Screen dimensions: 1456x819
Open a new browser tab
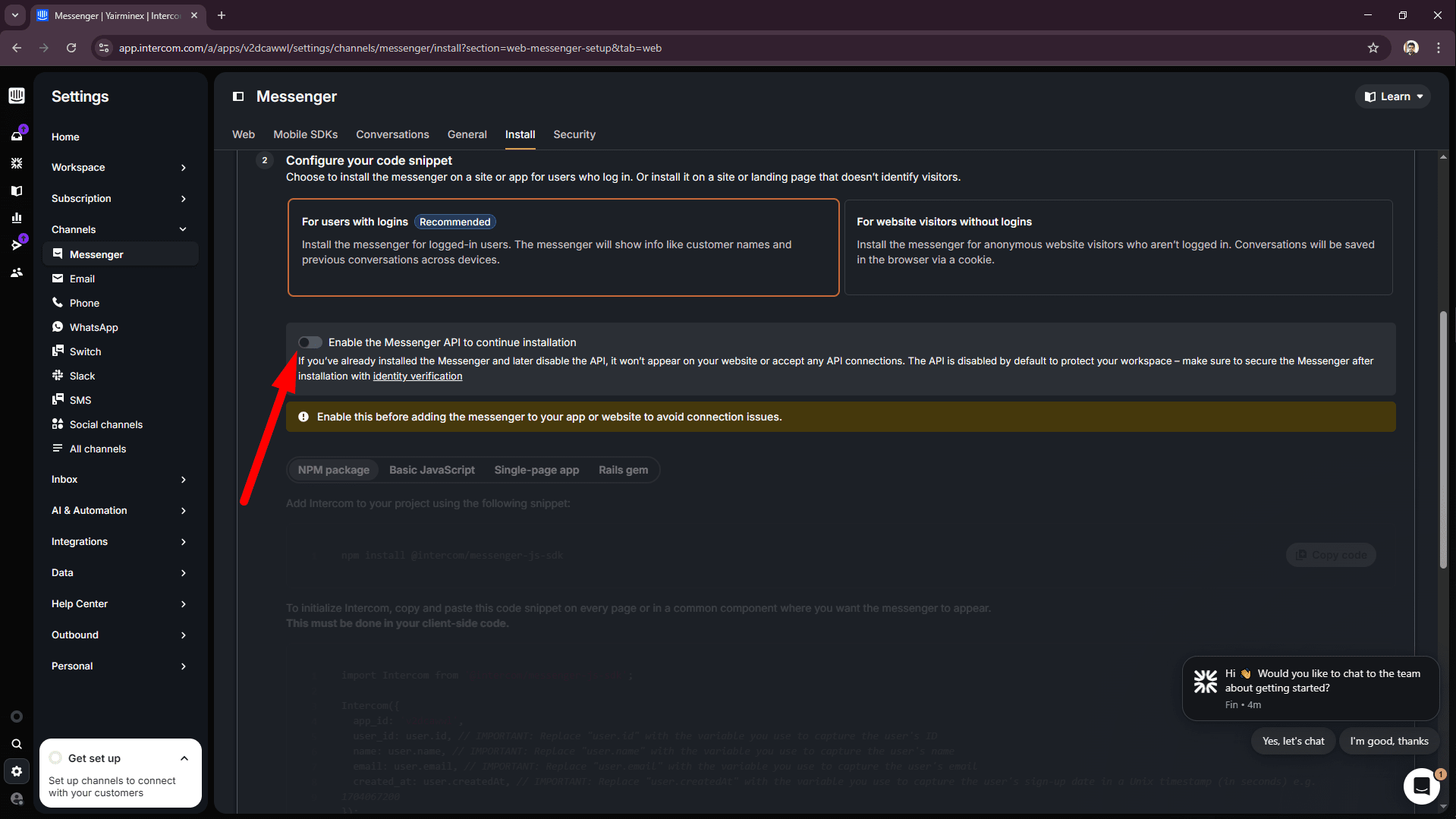[222, 15]
